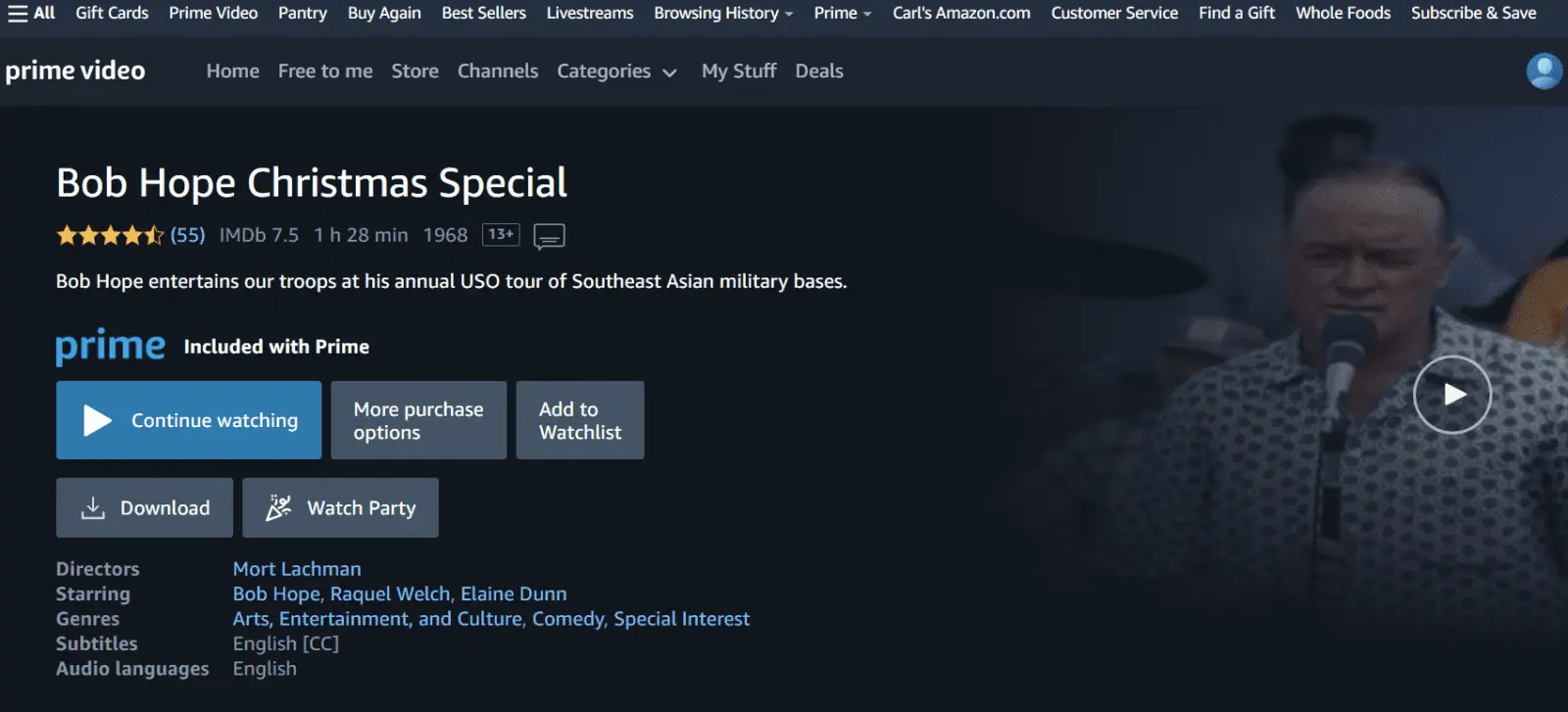1568x712 pixels.
Task: Open Special Interest genre link
Action: click(x=682, y=619)
